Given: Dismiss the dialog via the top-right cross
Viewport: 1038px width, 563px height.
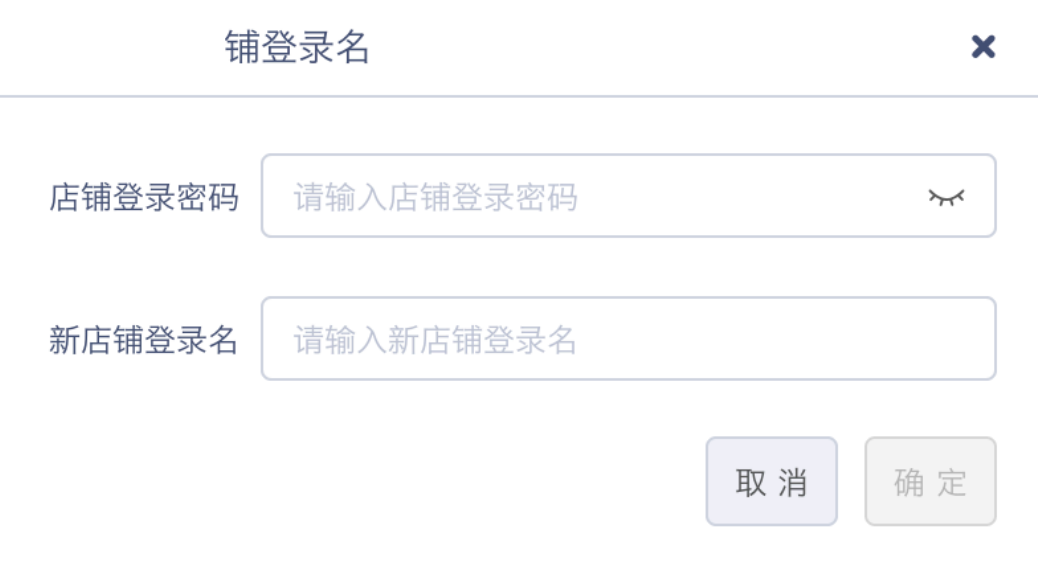Looking at the screenshot, I should (x=983, y=47).
